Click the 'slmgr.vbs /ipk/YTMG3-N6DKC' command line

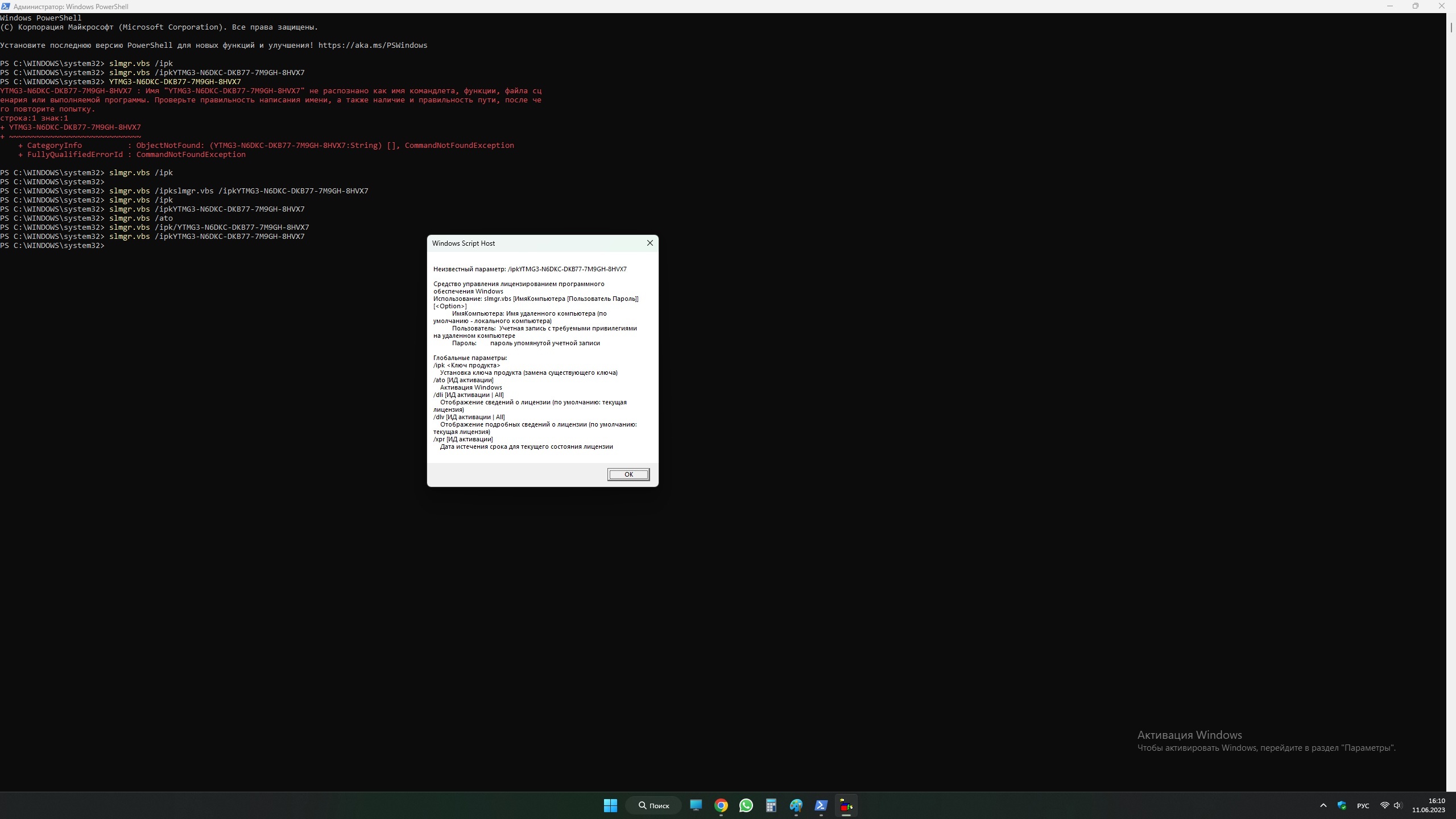point(155,227)
